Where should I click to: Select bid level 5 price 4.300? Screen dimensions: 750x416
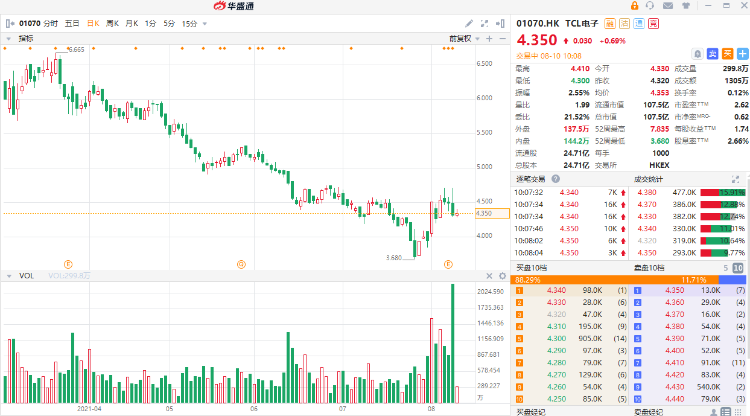(x=556, y=339)
